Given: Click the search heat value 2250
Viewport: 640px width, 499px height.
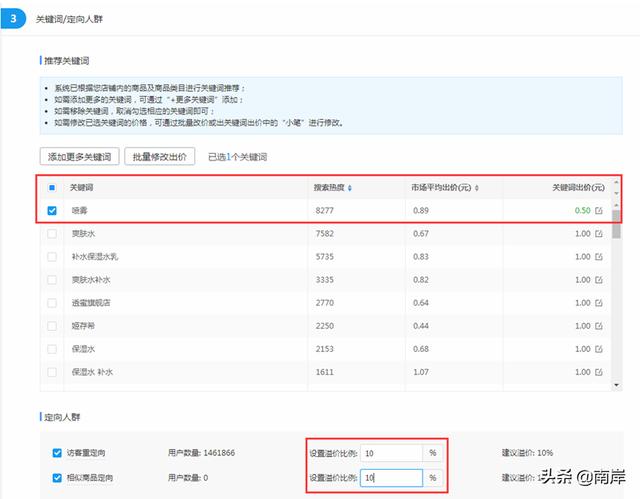Looking at the screenshot, I should [324, 326].
